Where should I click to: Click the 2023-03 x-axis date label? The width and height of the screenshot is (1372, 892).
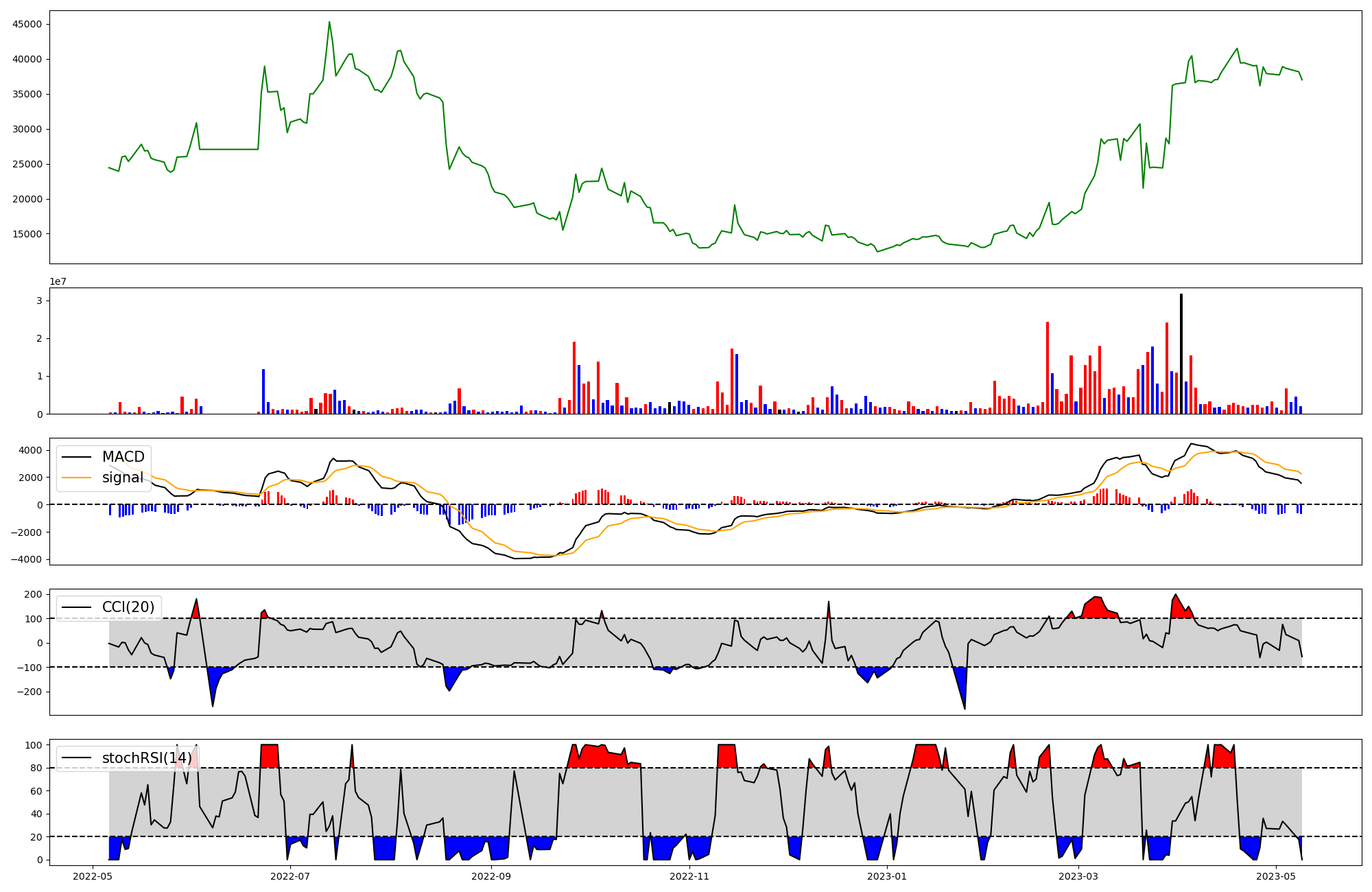click(1078, 876)
